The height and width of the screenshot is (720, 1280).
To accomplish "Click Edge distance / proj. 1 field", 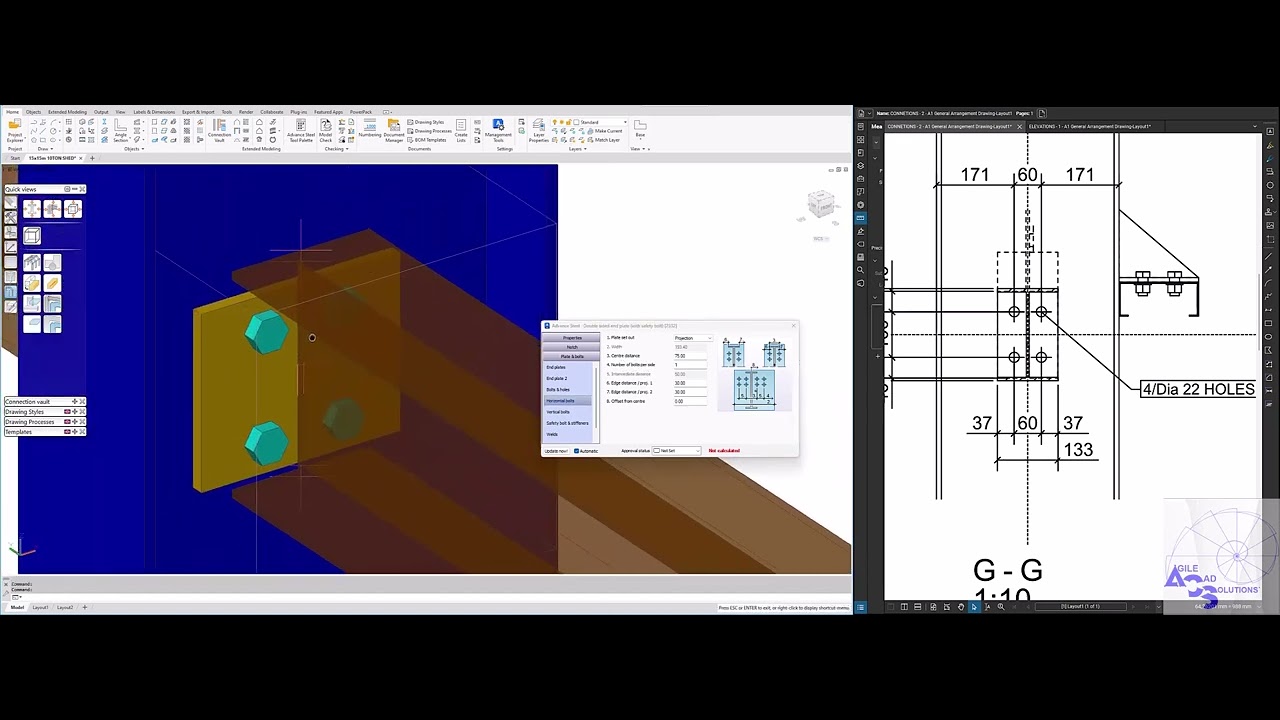I will [690, 383].
